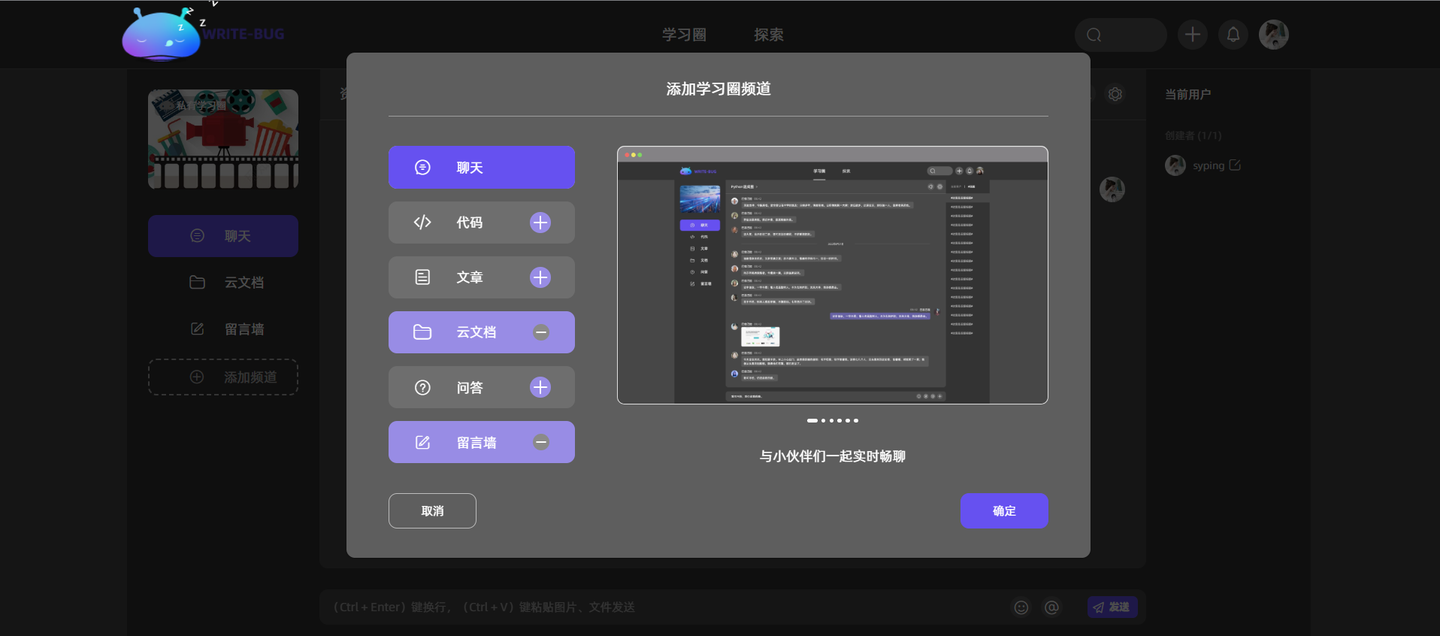Image resolution: width=1440 pixels, height=636 pixels.
Task: Cancel the dialog using the 取消 button
Action: (432, 510)
